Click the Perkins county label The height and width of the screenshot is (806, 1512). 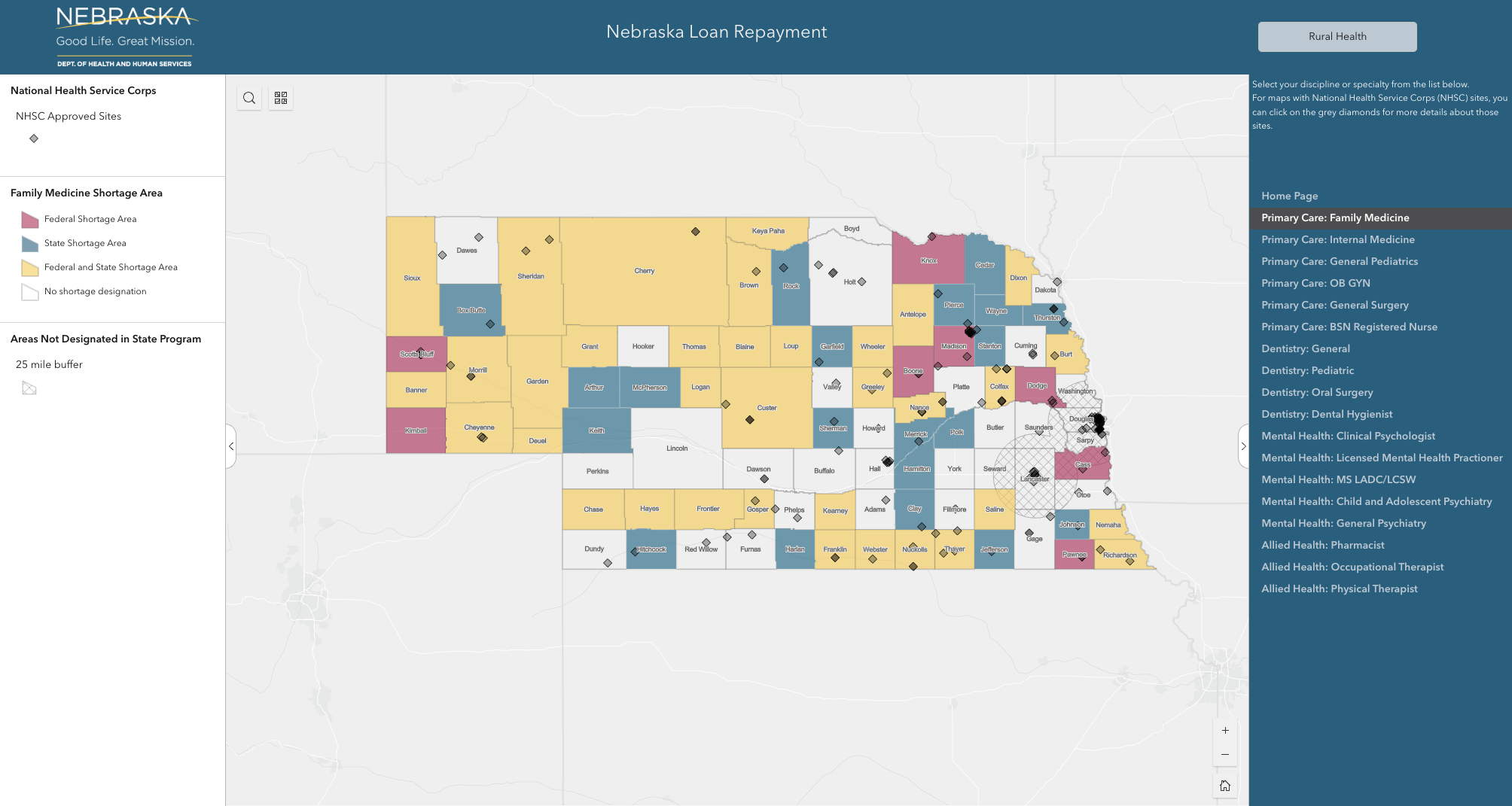pyautogui.click(x=598, y=472)
